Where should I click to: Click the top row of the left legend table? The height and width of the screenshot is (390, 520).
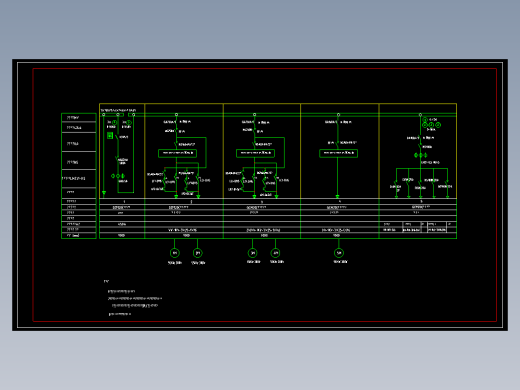click(x=79, y=118)
